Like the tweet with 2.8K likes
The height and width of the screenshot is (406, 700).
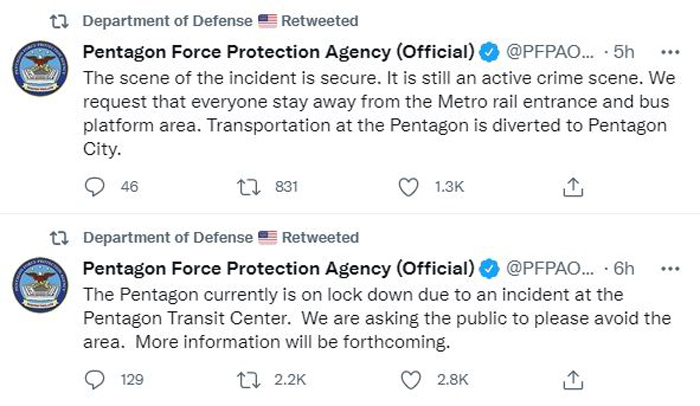(410, 380)
